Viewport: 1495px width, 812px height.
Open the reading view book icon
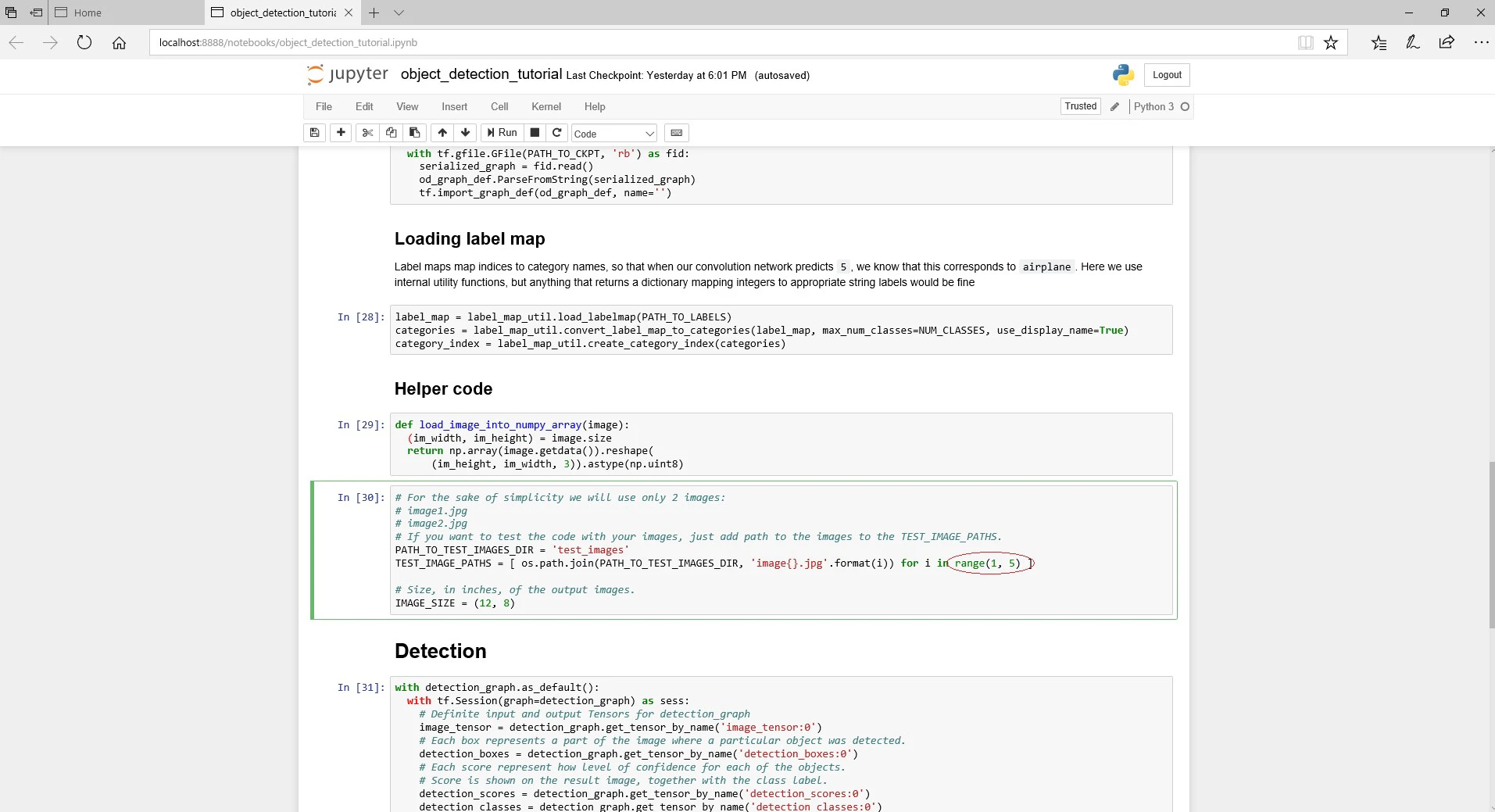(x=1305, y=43)
